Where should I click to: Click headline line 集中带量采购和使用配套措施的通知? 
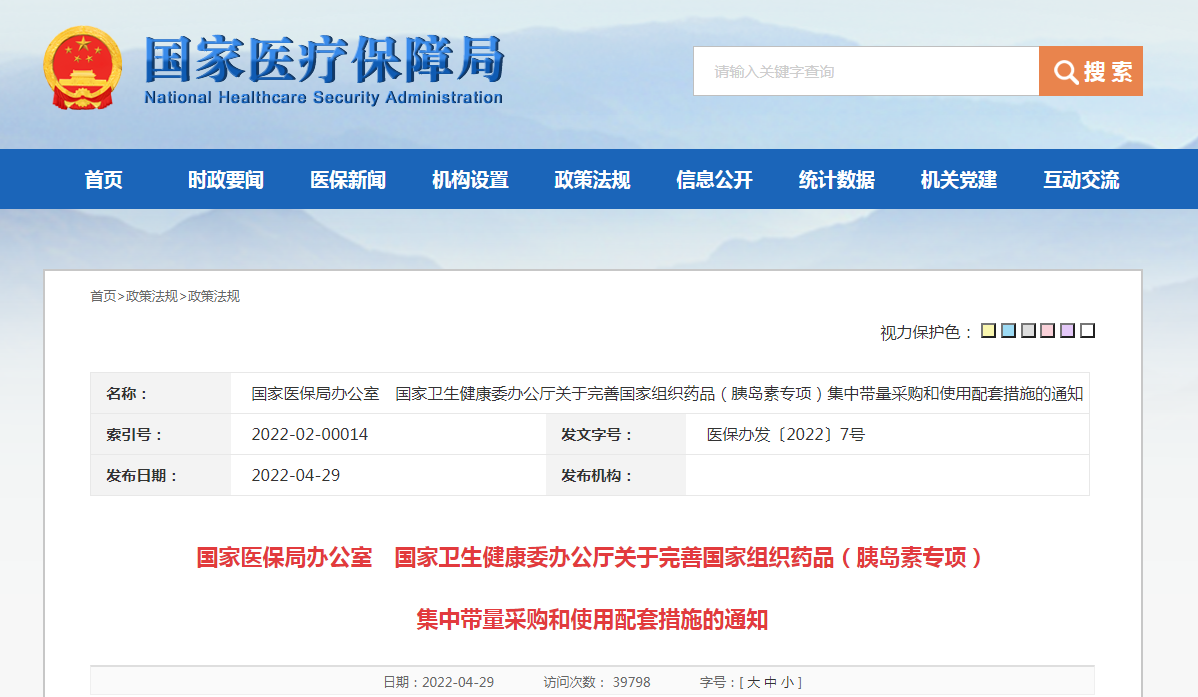[592, 620]
